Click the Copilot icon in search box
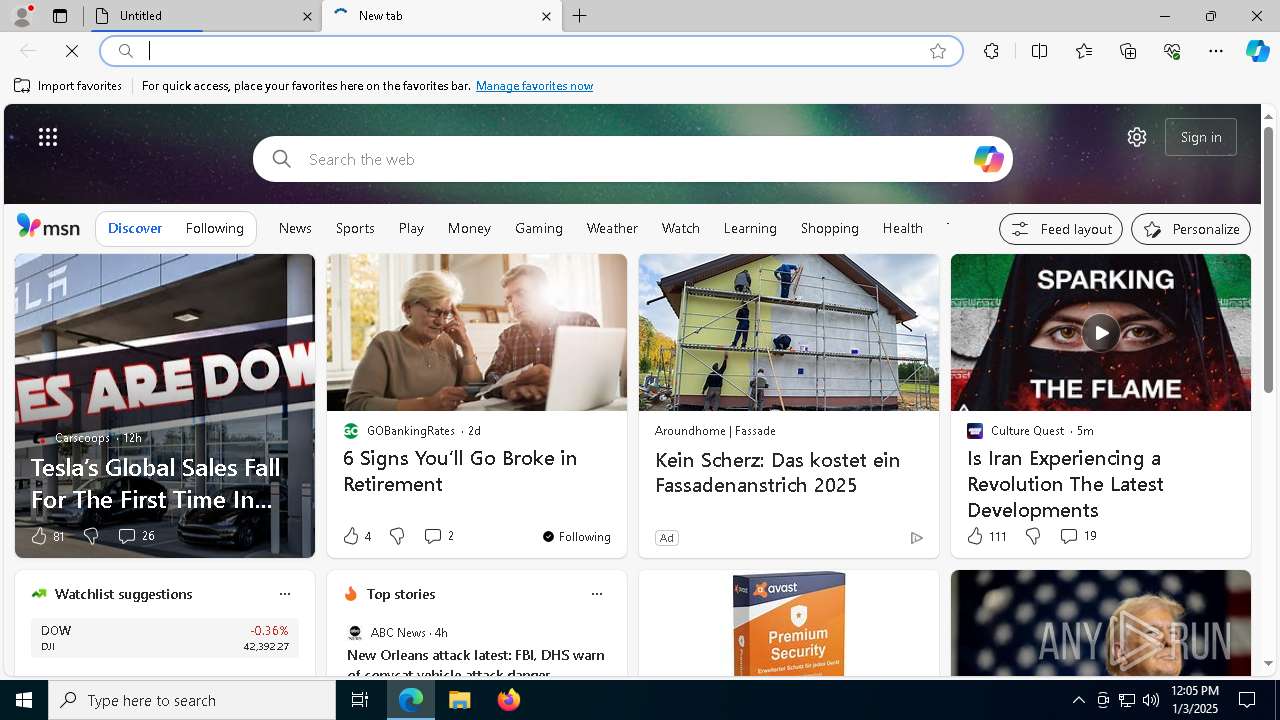Viewport: 1280px width, 720px height. 988,159
